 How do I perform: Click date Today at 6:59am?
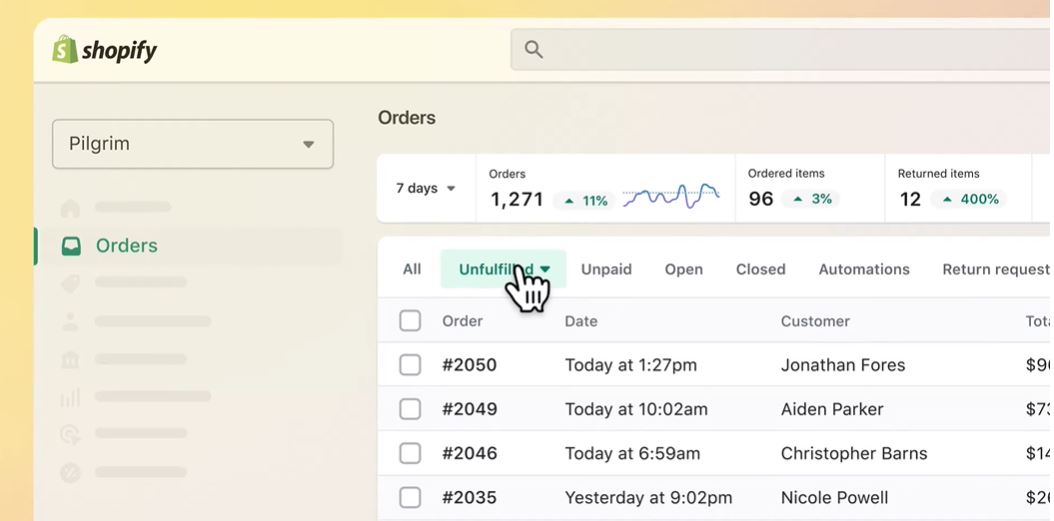(633, 453)
